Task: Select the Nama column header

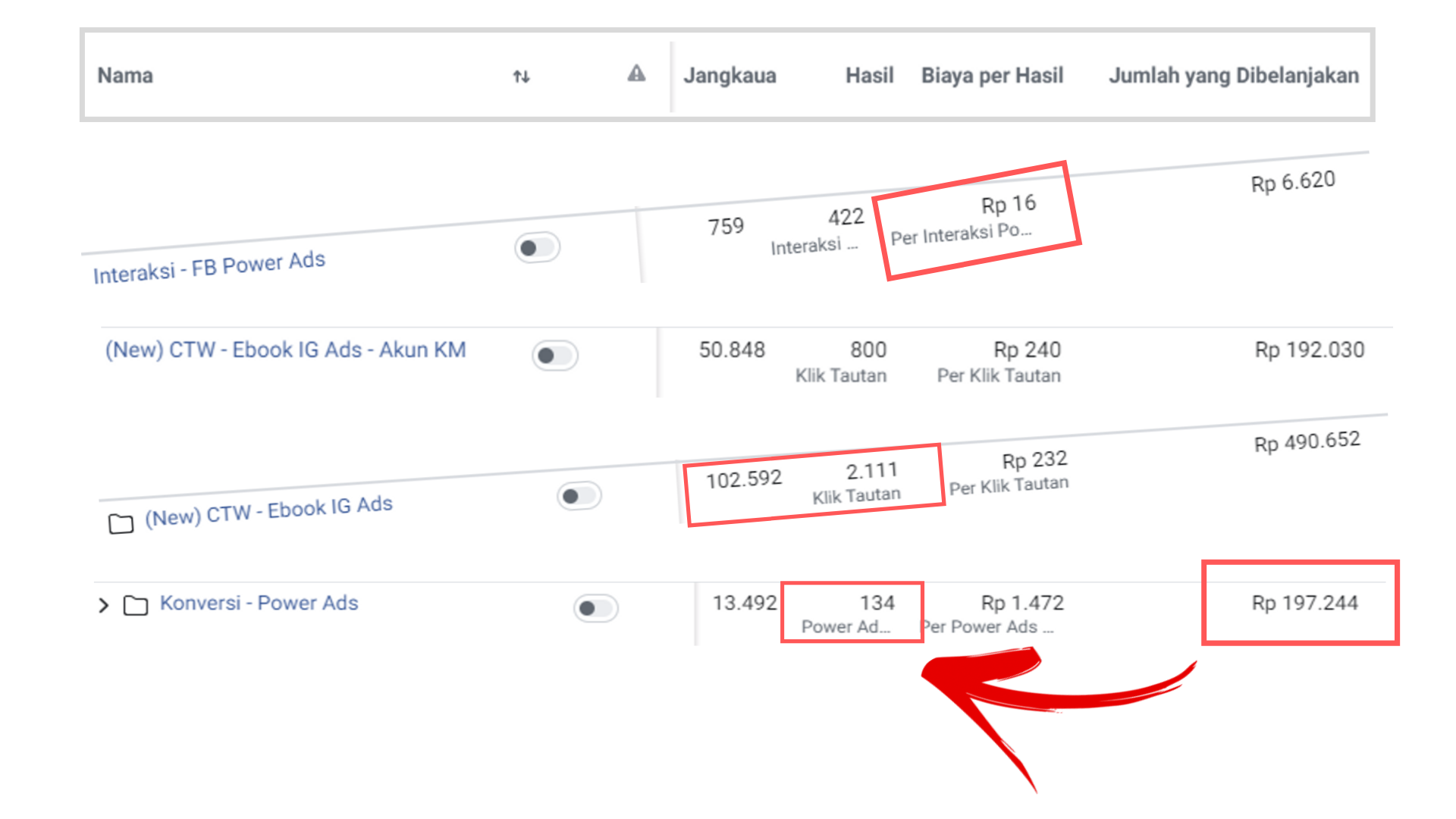Action: (125, 76)
